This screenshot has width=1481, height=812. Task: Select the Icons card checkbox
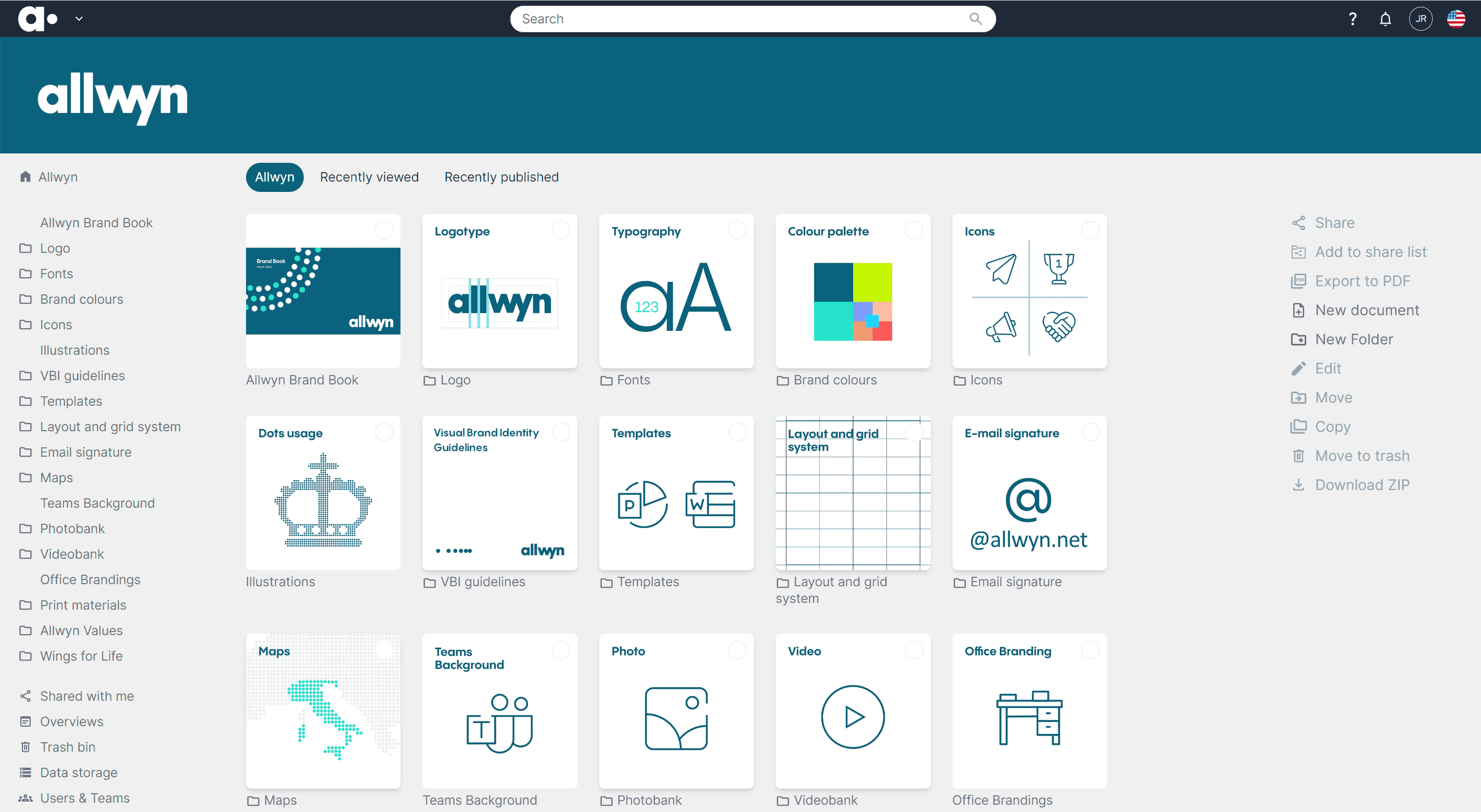pyautogui.click(x=1090, y=230)
